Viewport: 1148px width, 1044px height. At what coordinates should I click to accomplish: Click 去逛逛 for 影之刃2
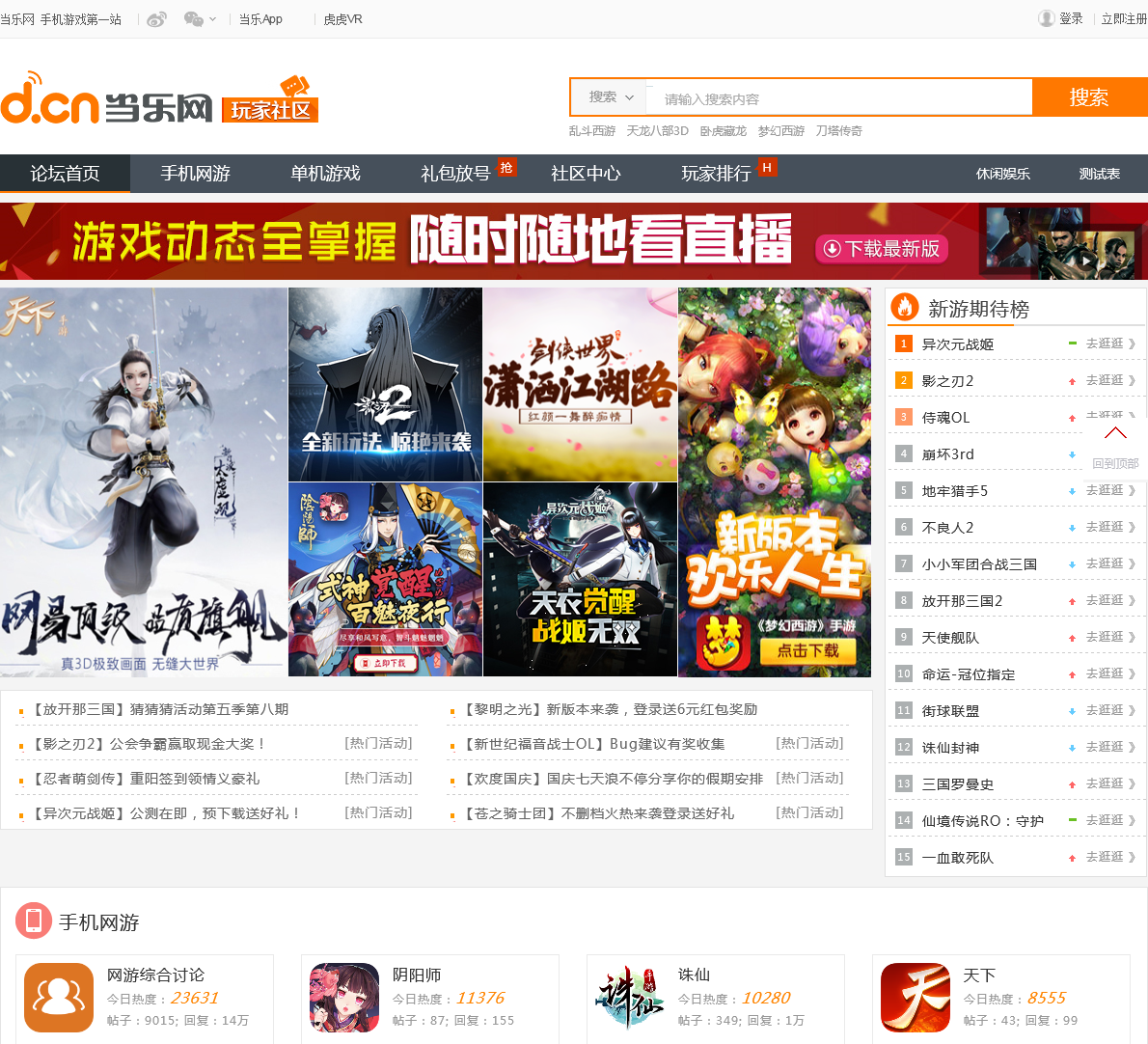pos(1110,380)
